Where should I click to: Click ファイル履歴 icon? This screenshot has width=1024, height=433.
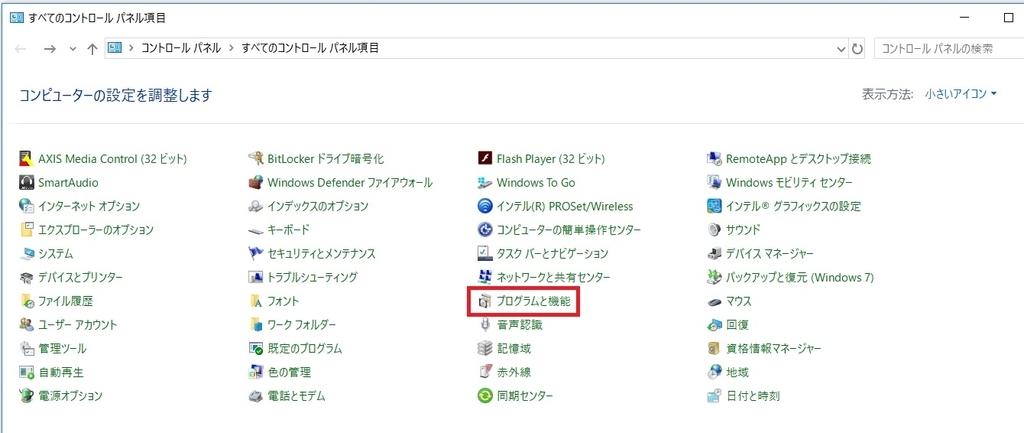click(x=27, y=301)
